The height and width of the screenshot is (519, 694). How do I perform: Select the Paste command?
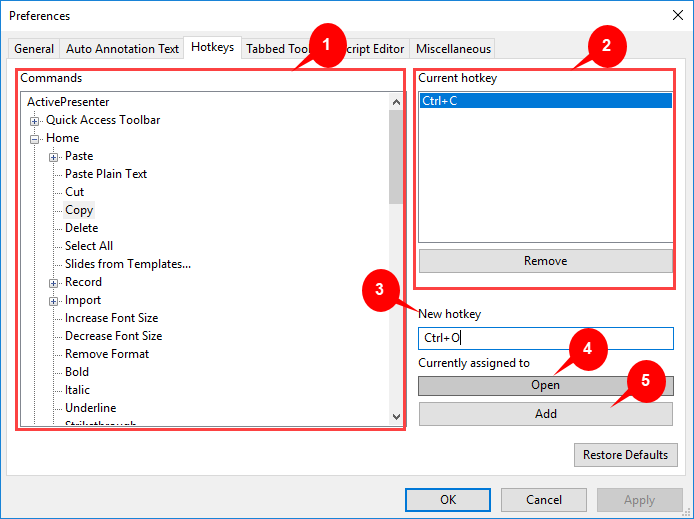(79, 156)
